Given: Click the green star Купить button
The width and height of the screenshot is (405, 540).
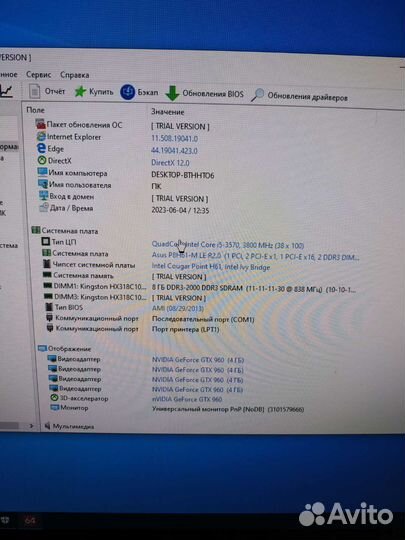Looking at the screenshot, I should 94,92.
